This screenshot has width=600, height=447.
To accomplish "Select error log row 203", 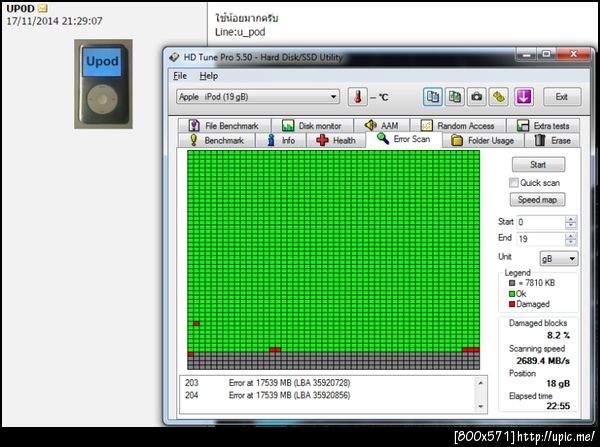I will pos(328,383).
